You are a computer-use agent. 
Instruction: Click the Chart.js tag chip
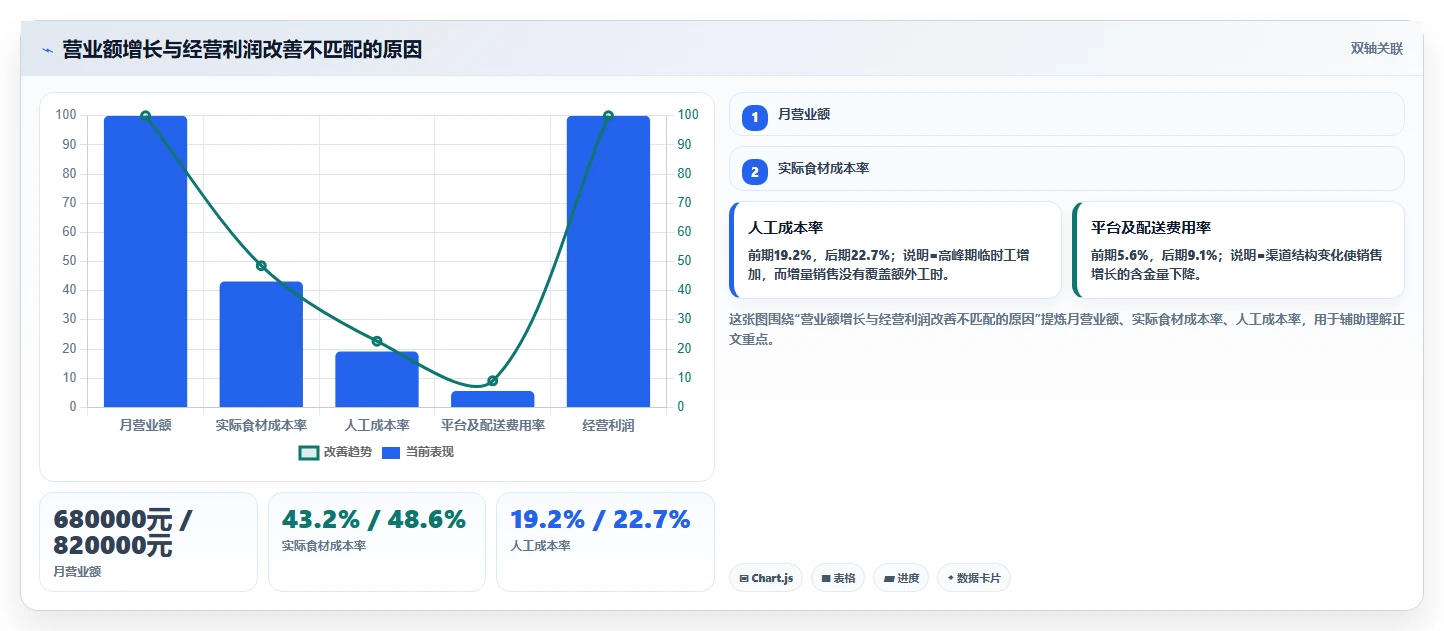pyautogui.click(x=766, y=578)
